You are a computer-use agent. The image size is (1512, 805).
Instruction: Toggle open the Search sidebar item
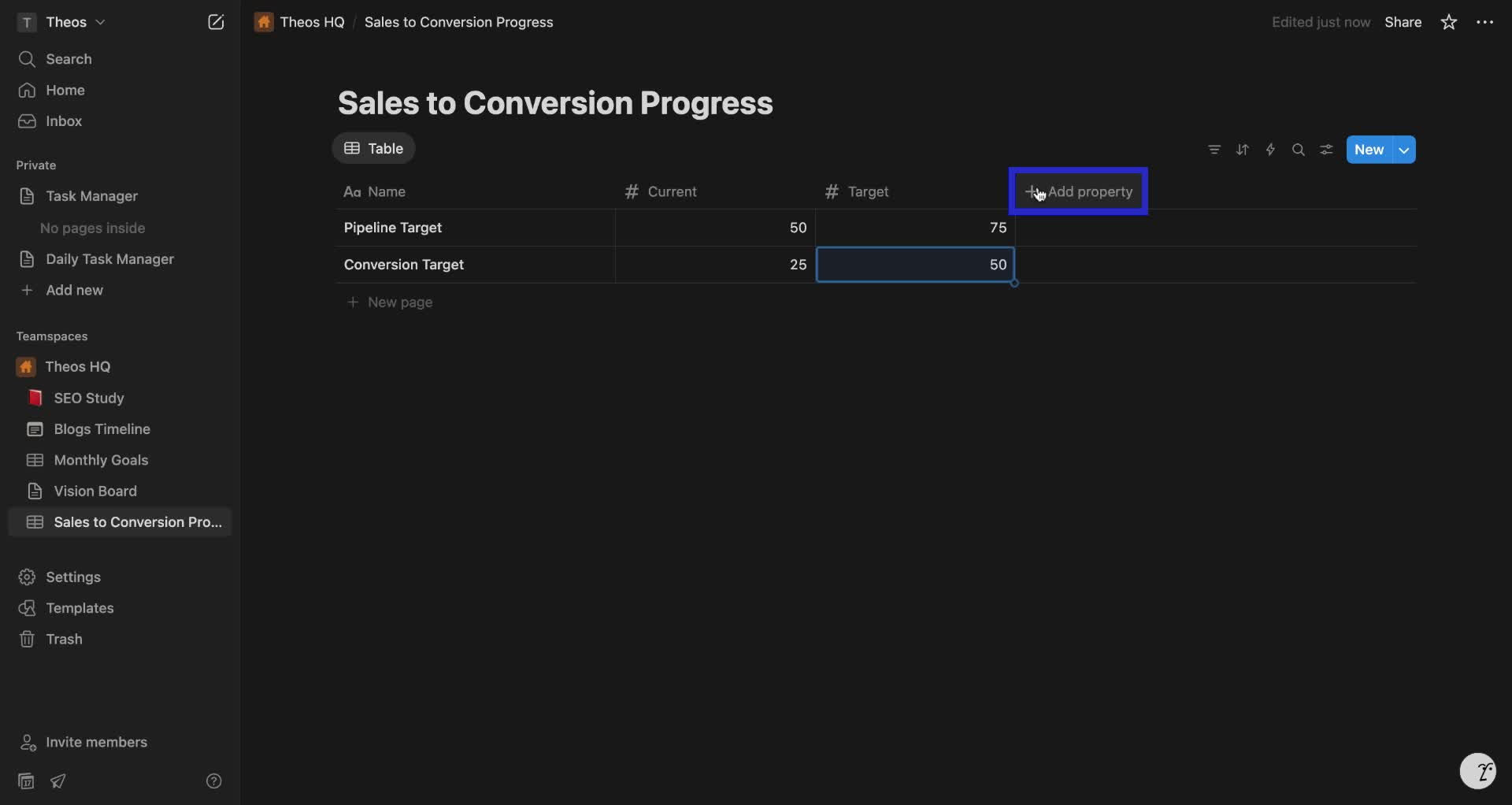tap(67, 58)
